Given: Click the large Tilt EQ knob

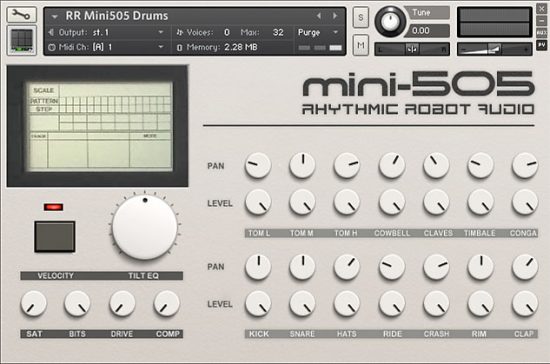Looking at the screenshot, I should point(145,227).
